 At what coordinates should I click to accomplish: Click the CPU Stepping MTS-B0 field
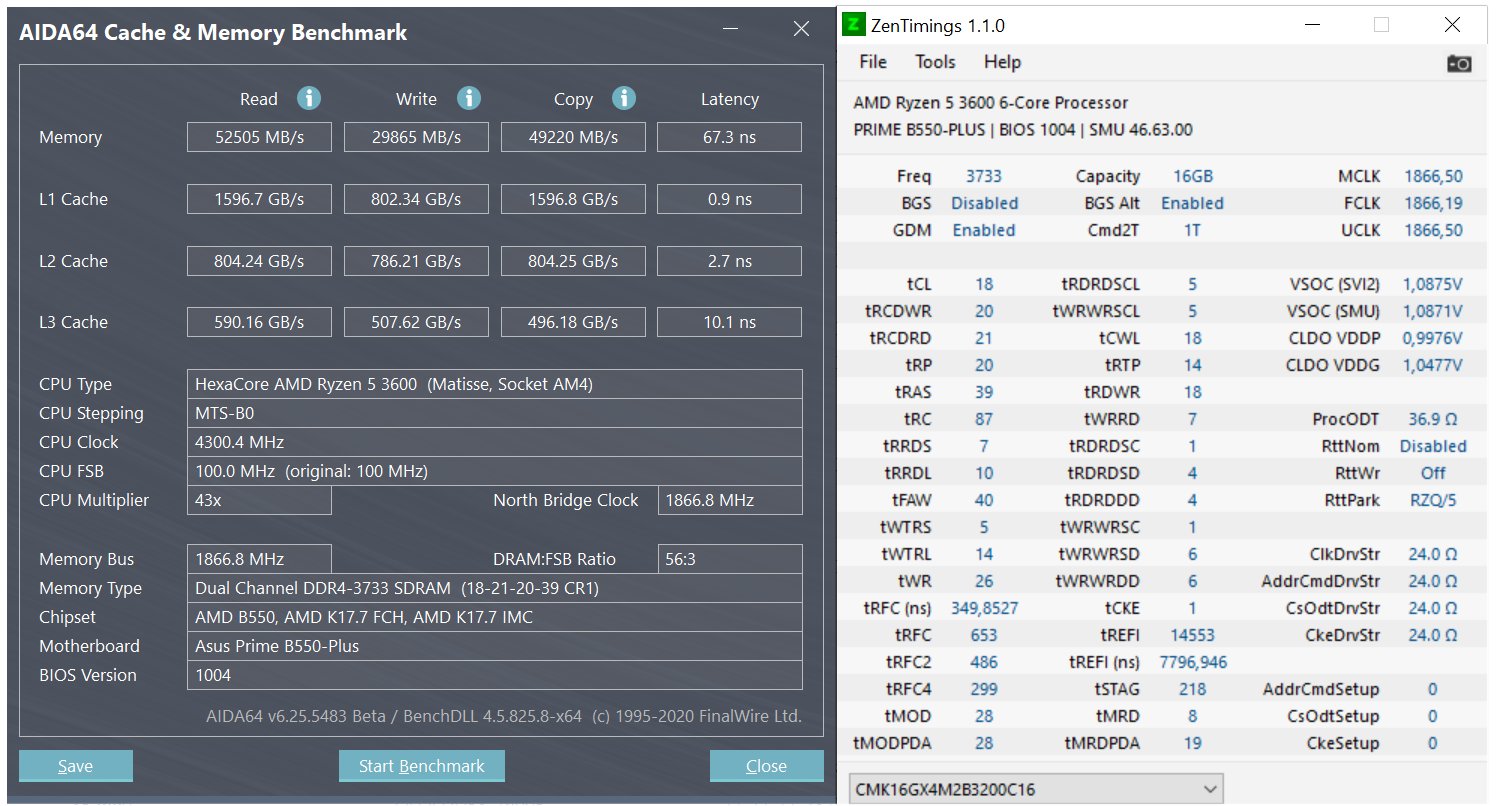[x=495, y=413]
